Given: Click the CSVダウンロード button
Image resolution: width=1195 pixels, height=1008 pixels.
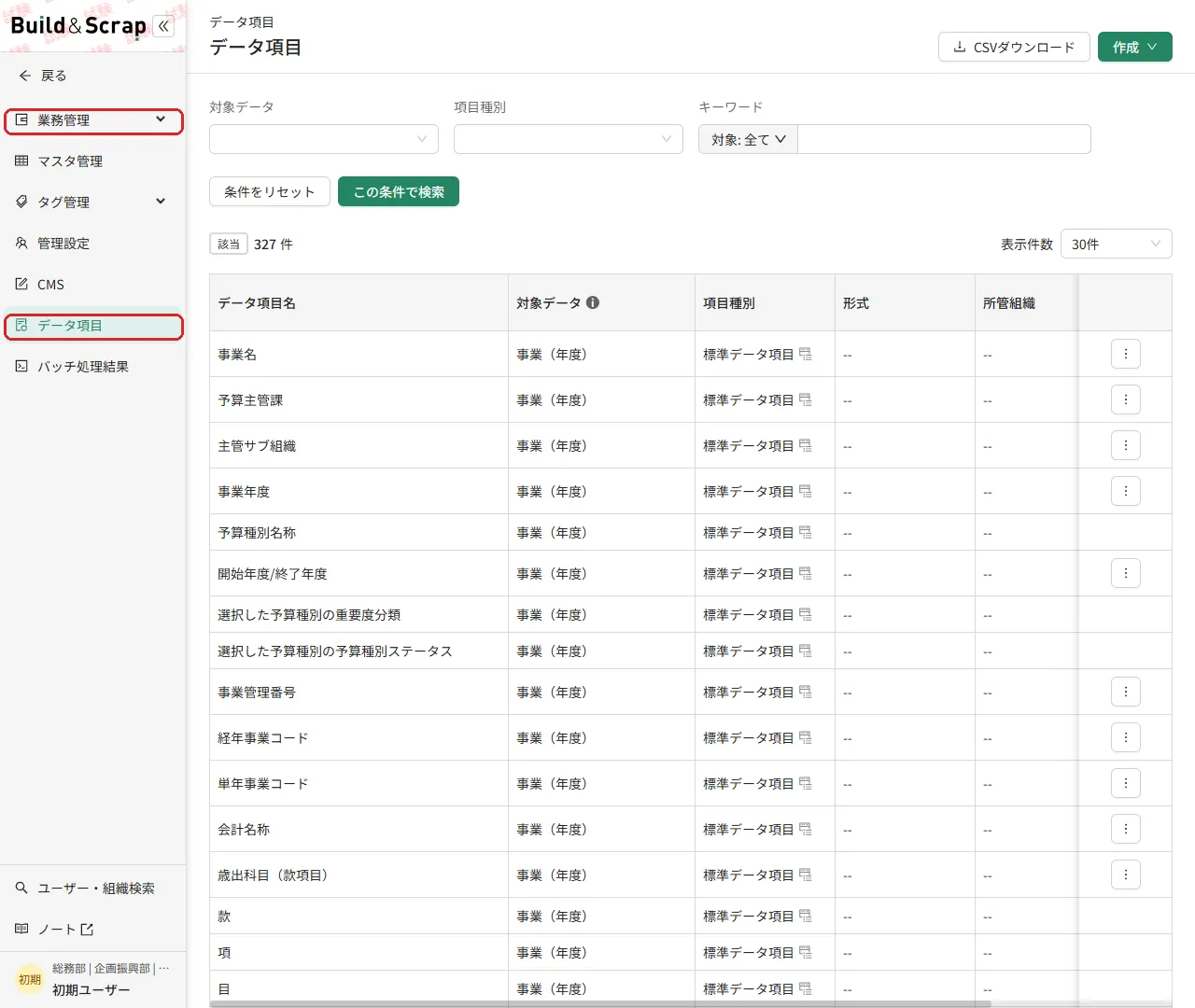Looking at the screenshot, I should click(1014, 47).
